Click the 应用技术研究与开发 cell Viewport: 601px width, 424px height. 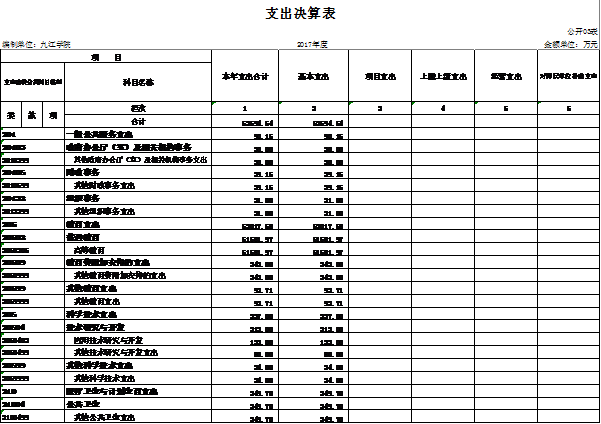[x=138, y=340]
